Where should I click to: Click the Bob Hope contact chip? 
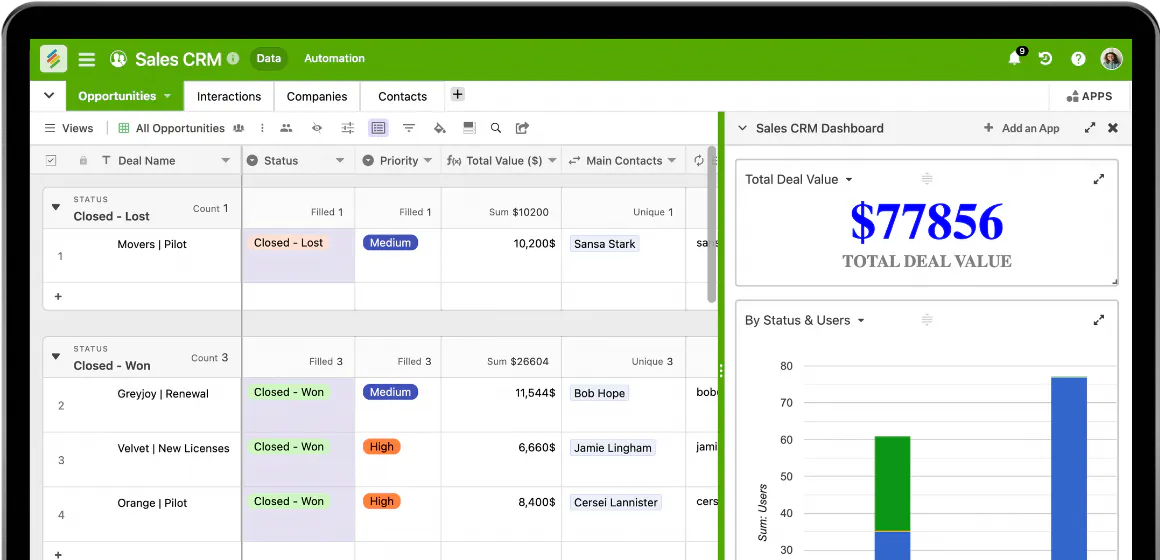coord(599,394)
